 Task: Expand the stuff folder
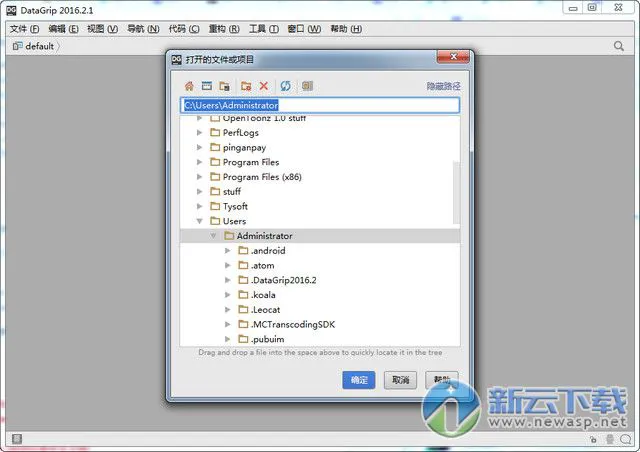pos(200,191)
